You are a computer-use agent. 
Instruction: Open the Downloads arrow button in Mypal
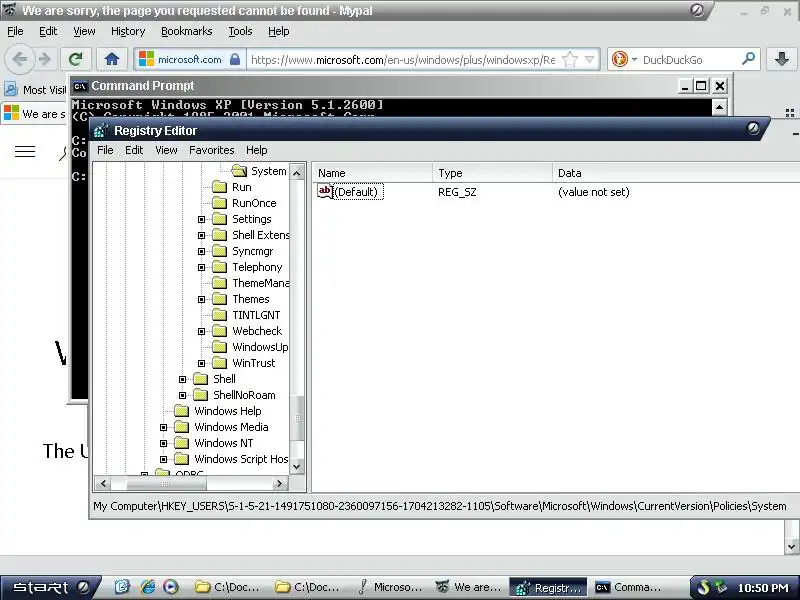coord(782,60)
